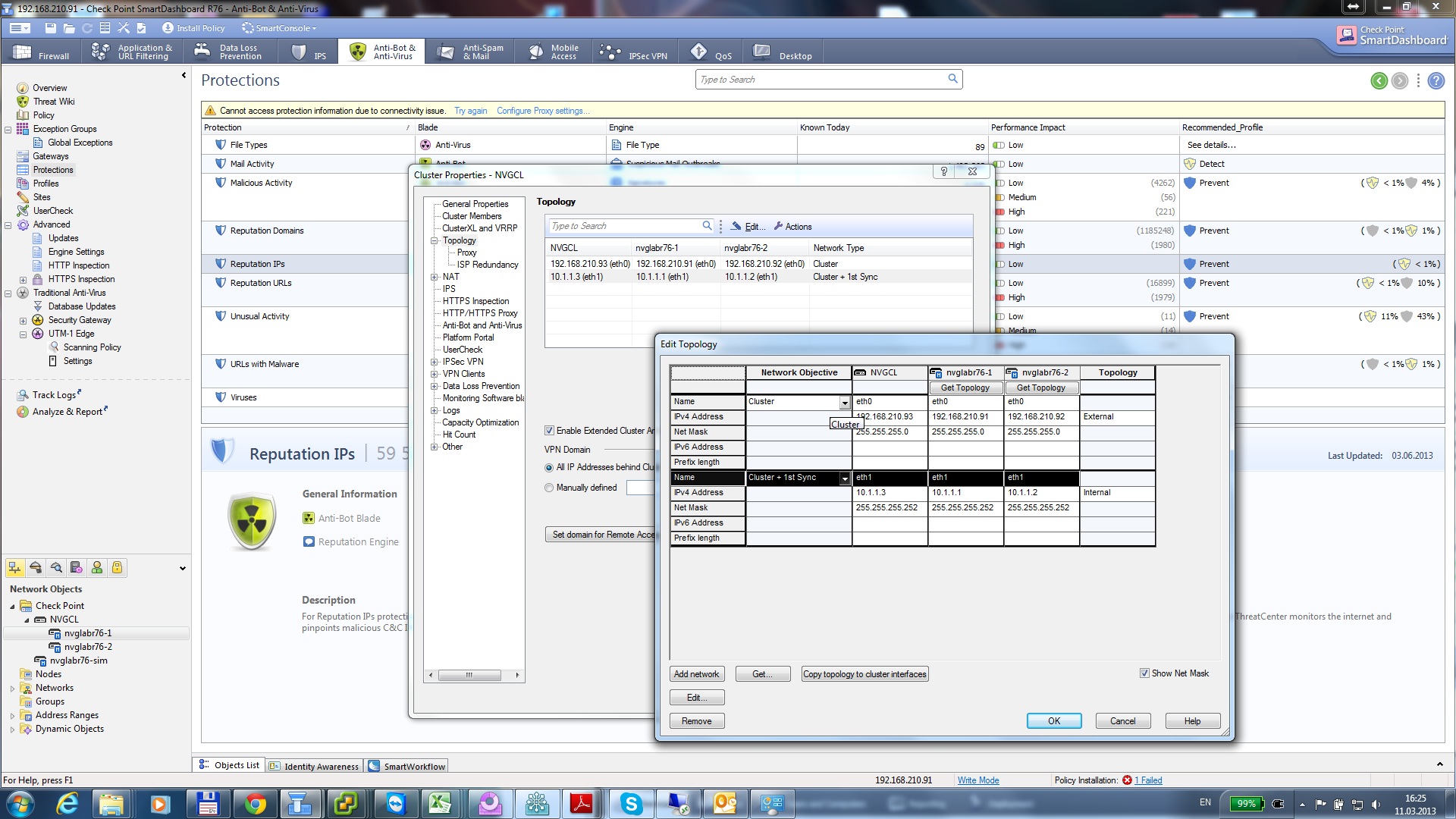
Task: Switch to the Identity Awareness bottom tab
Action: 315,766
